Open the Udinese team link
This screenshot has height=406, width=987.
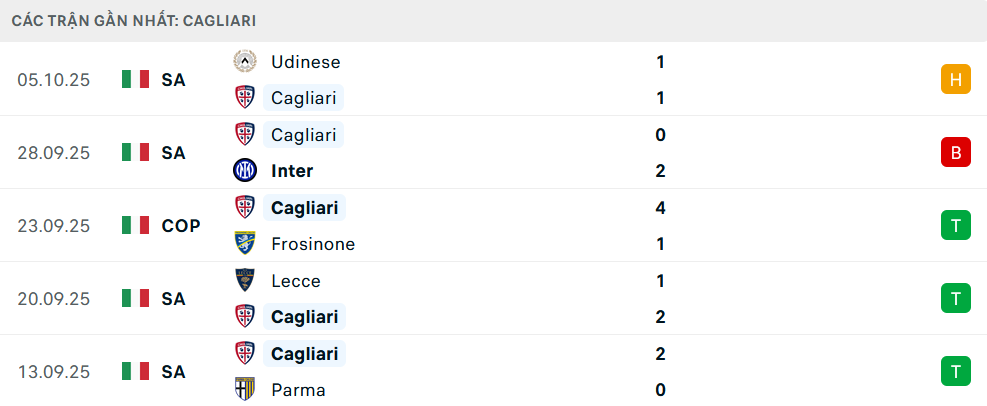pyautogui.click(x=305, y=62)
